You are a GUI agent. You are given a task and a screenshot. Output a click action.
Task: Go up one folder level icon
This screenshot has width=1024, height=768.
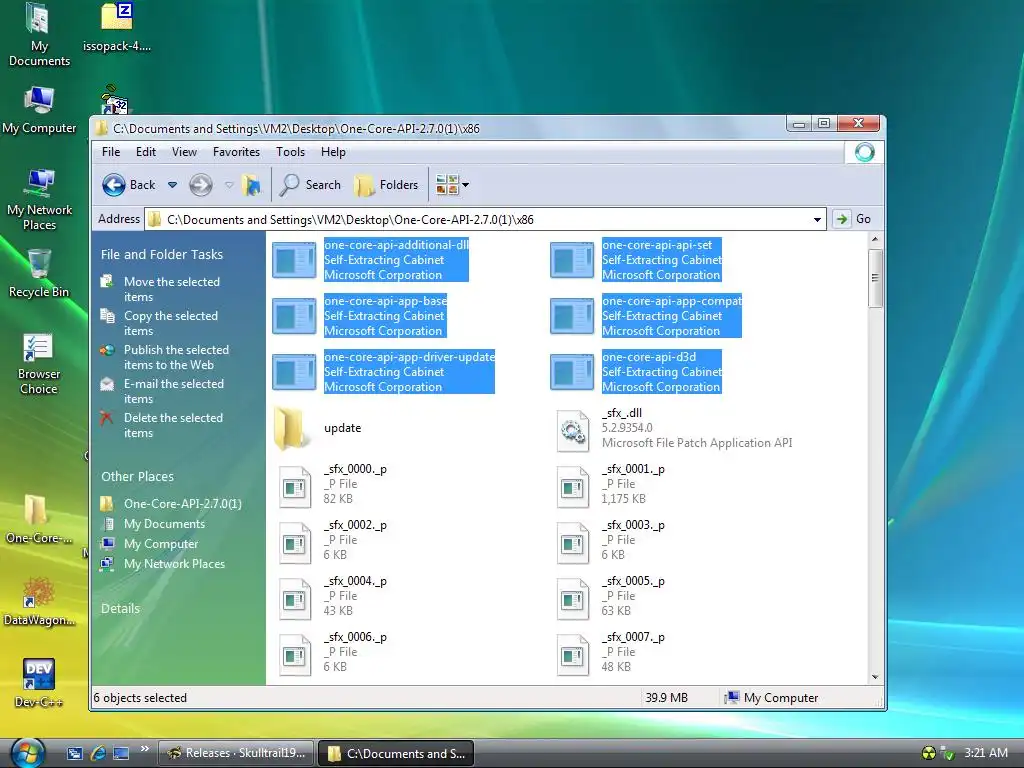251,185
